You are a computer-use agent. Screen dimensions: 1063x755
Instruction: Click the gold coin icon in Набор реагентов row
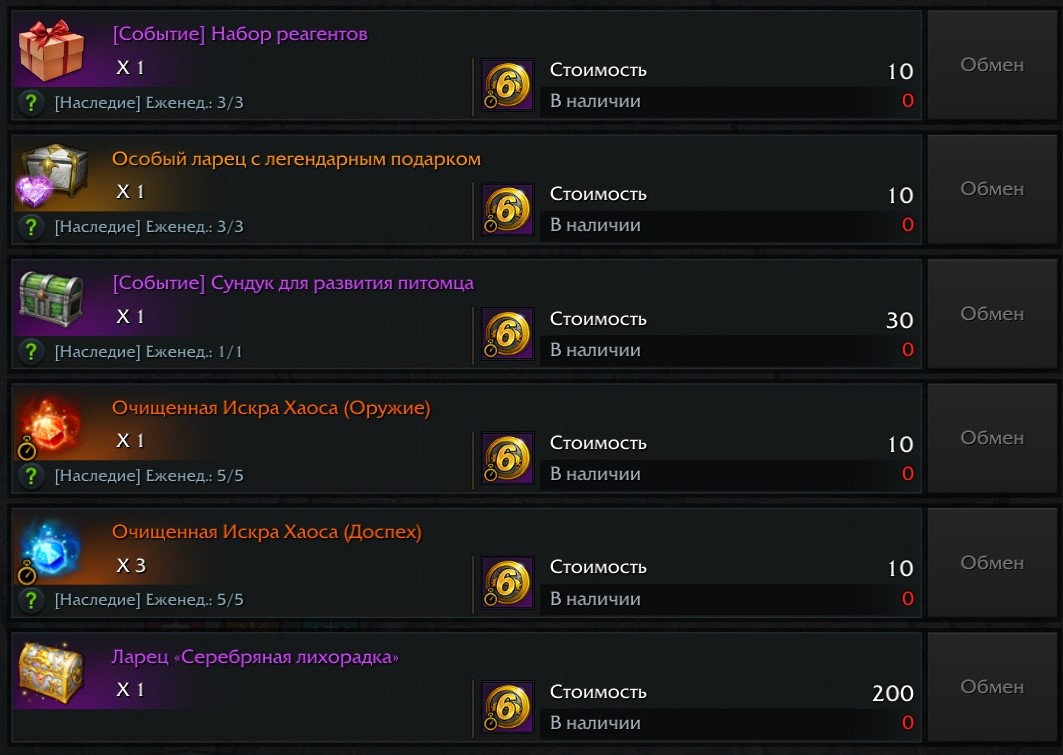point(507,83)
